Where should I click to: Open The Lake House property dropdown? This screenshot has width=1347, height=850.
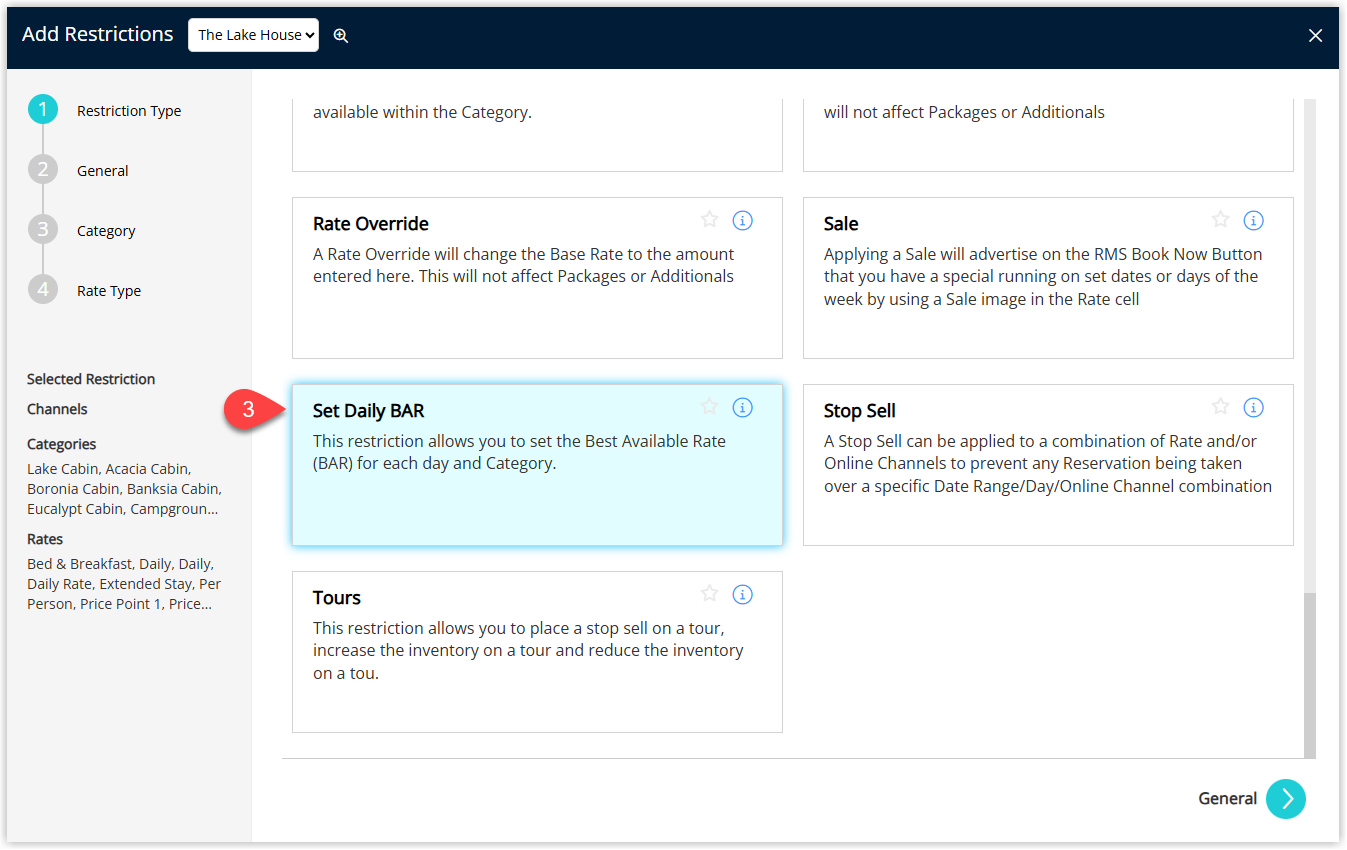254,35
